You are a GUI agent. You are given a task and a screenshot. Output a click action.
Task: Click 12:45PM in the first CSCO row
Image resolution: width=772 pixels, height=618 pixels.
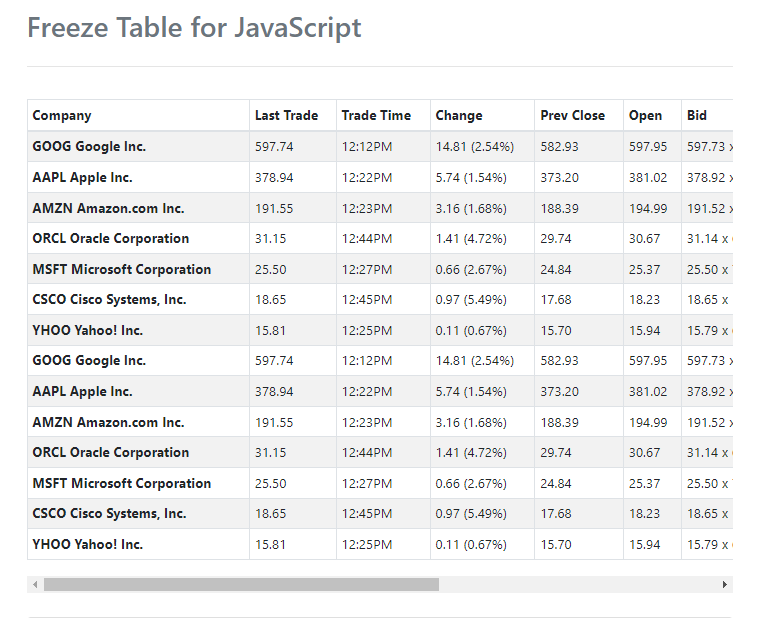(367, 300)
